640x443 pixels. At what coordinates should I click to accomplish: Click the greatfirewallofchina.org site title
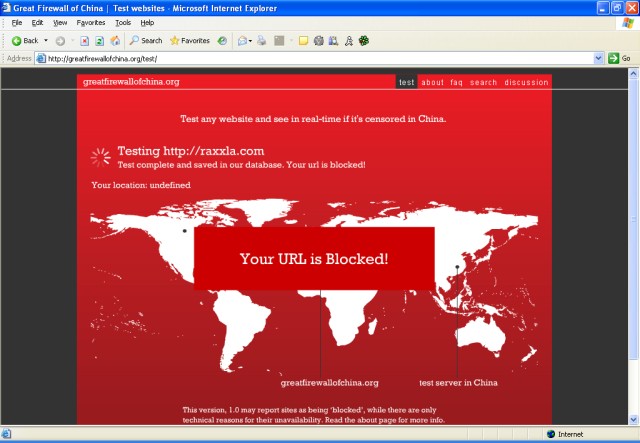(x=131, y=82)
